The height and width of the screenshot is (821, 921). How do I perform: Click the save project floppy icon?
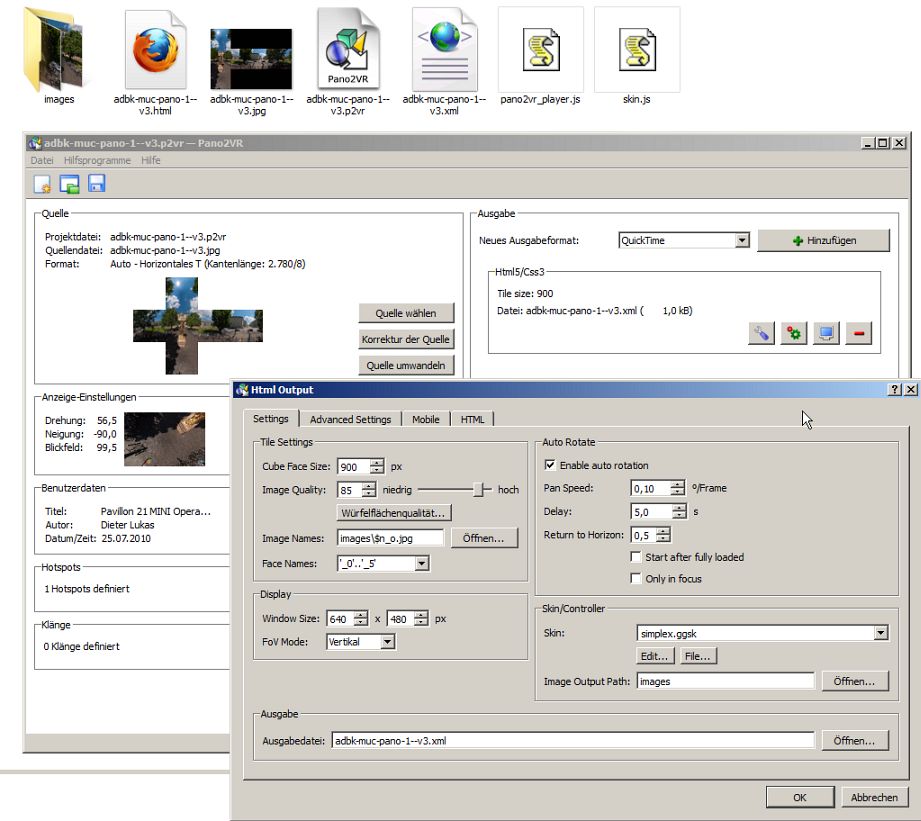97,184
